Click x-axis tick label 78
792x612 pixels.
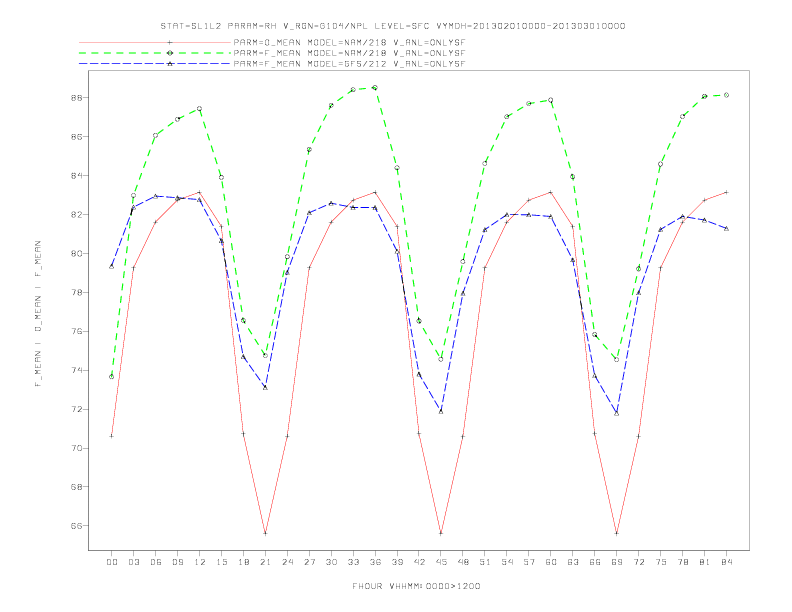[682, 562]
